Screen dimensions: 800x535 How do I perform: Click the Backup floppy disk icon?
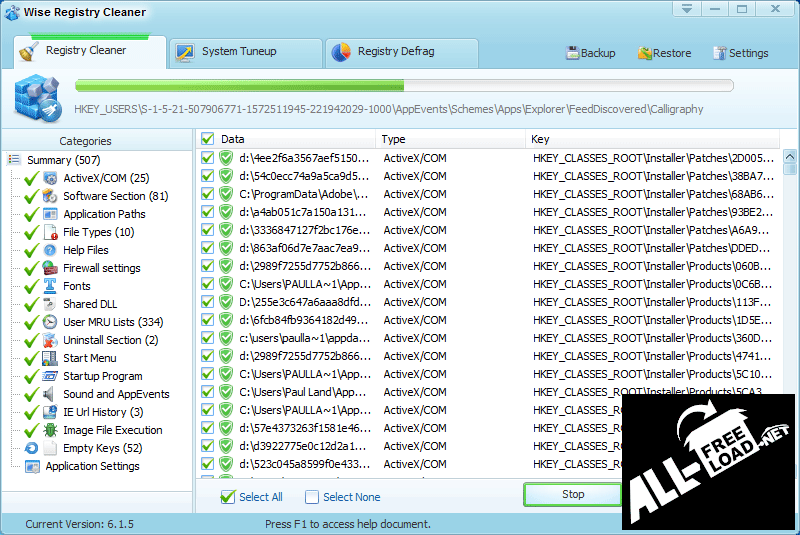coord(572,53)
